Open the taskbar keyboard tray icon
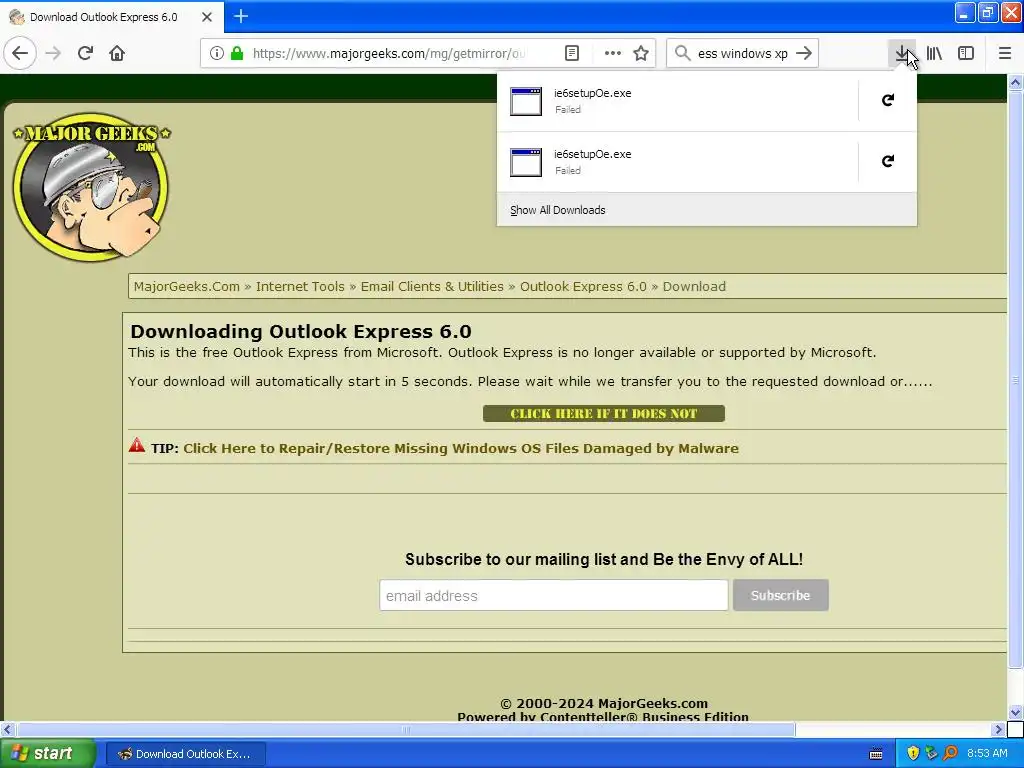The width and height of the screenshot is (1024, 768). point(876,754)
